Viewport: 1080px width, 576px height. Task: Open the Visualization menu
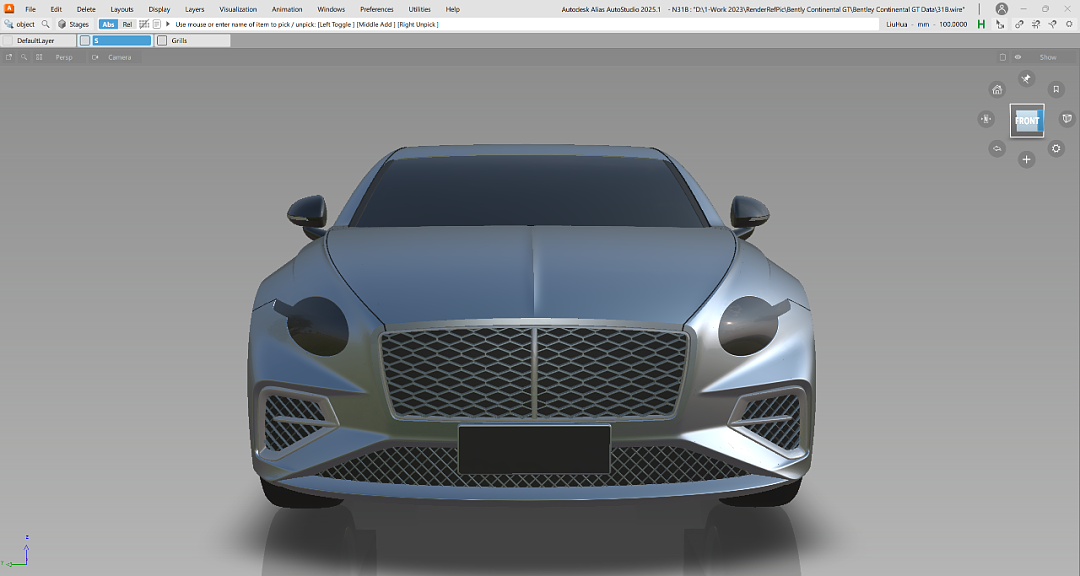pyautogui.click(x=238, y=10)
